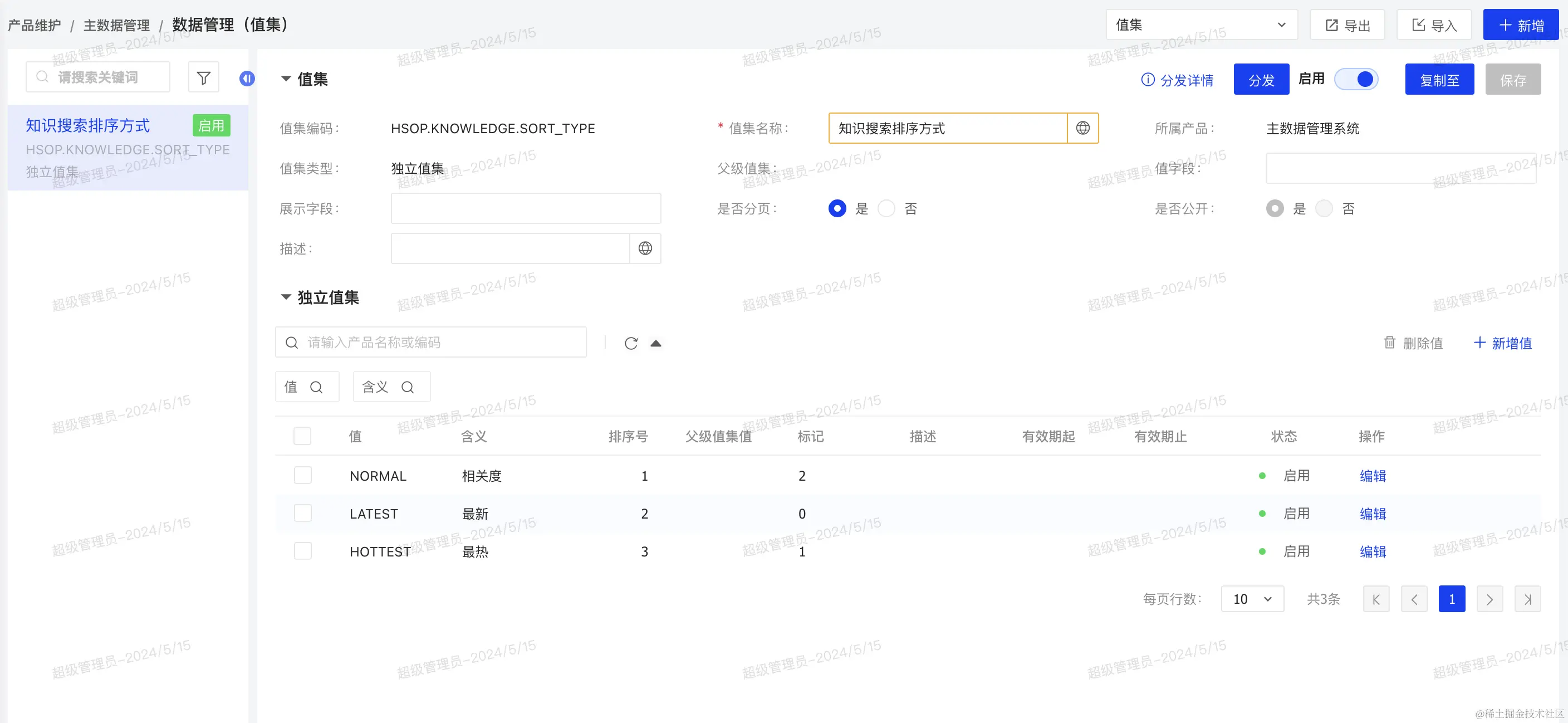Click search icon in 含义 filter
The image size is (1568, 723).
(407, 387)
